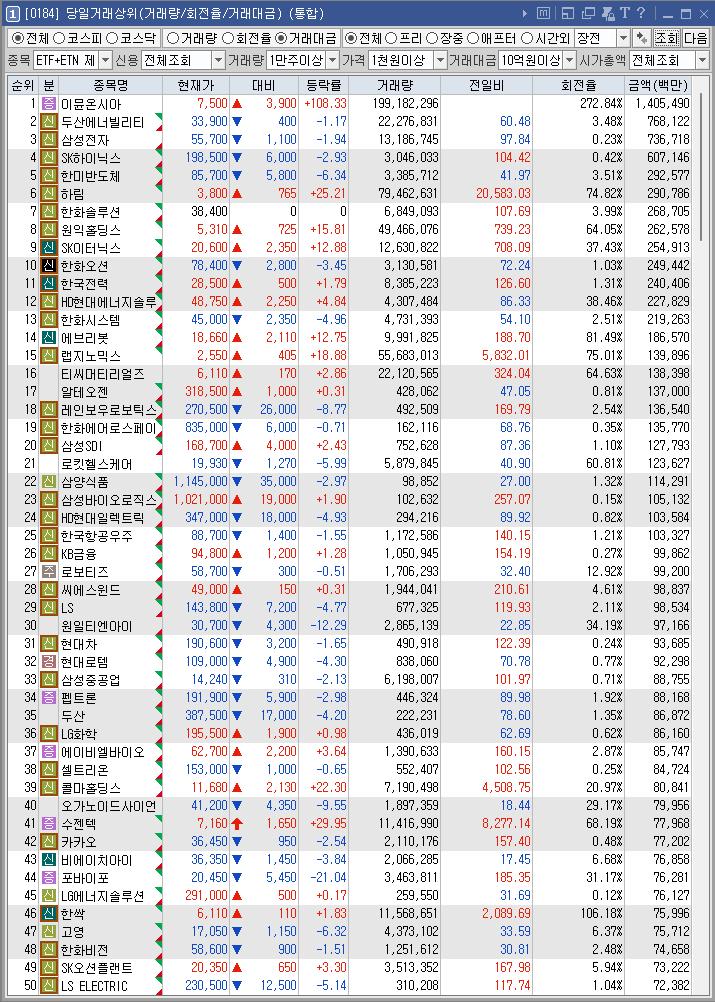Open the 시가총액 전체조회 dropdown
The image size is (715, 1002).
[703, 61]
